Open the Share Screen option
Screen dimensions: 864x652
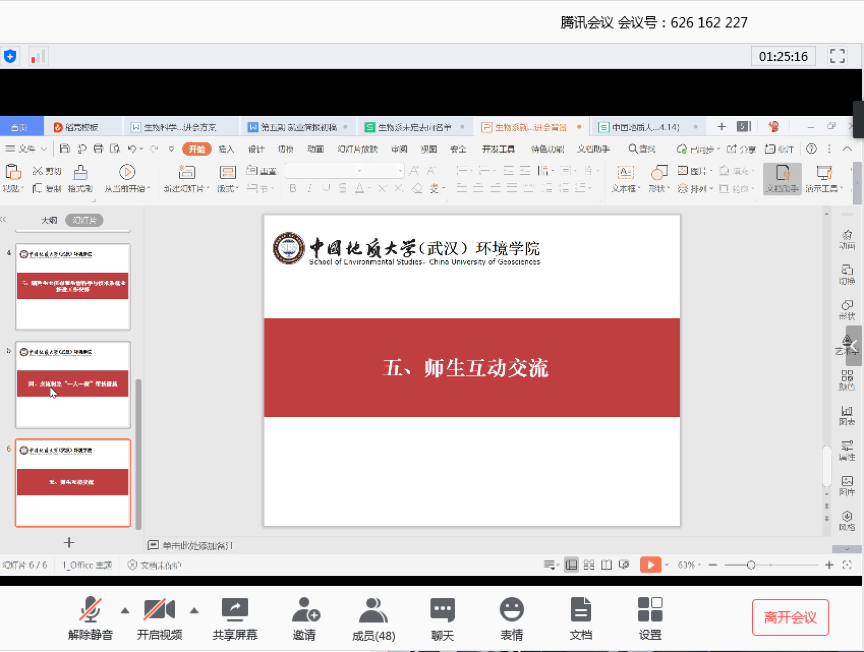click(x=234, y=618)
